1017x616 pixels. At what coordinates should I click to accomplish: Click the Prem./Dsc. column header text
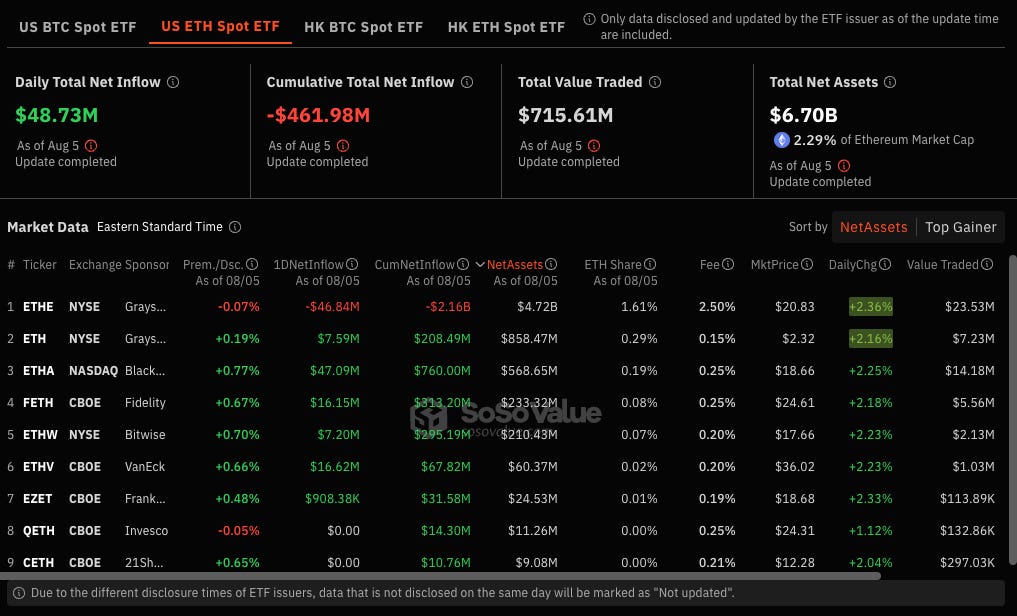click(213, 265)
